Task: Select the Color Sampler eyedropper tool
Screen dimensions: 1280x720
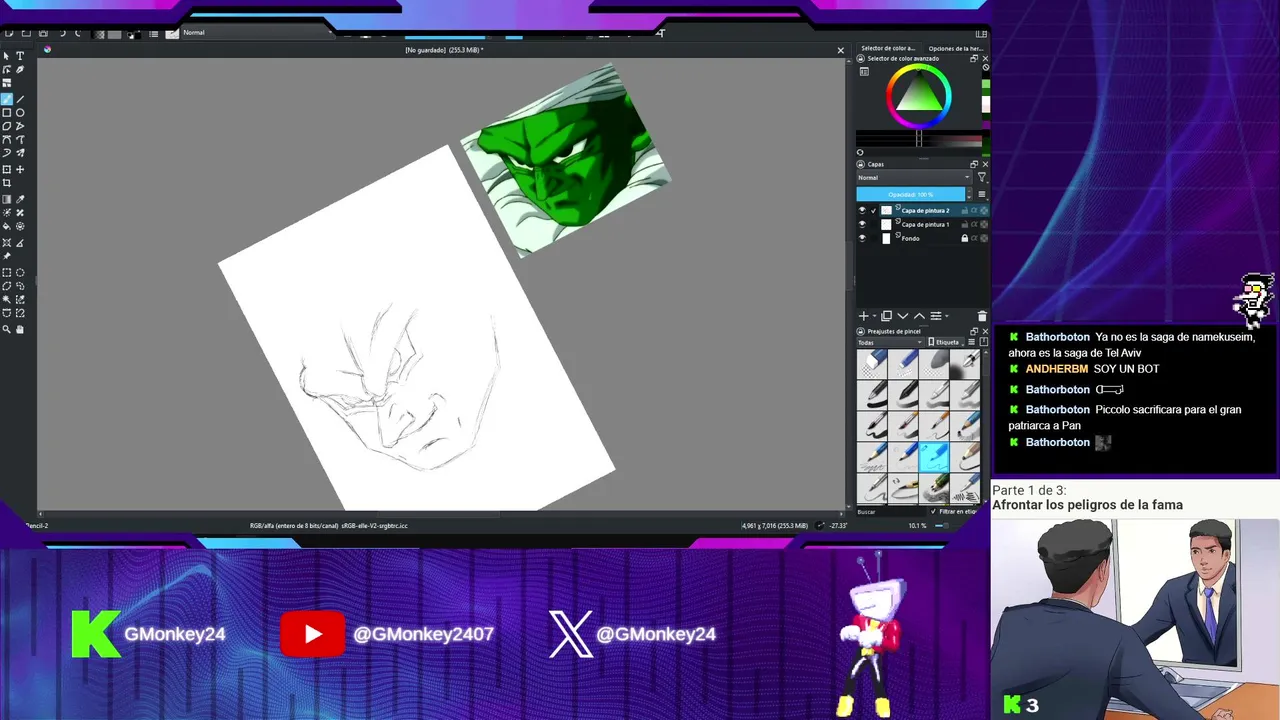Action: [x=20, y=199]
